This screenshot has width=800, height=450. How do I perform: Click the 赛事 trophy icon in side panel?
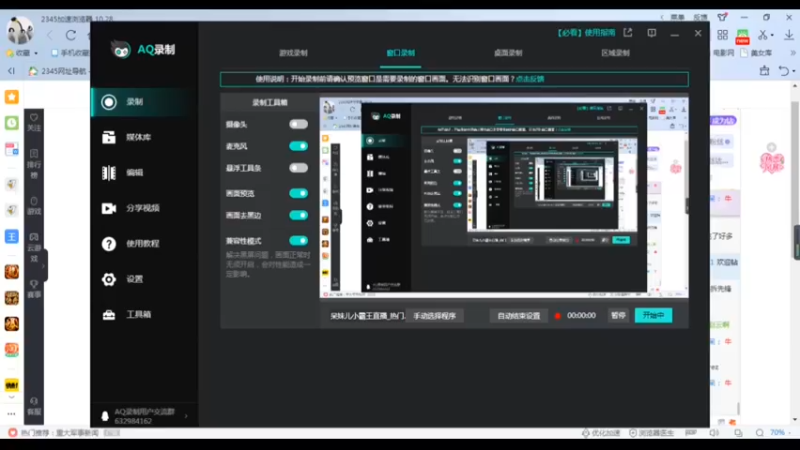coord(34,284)
